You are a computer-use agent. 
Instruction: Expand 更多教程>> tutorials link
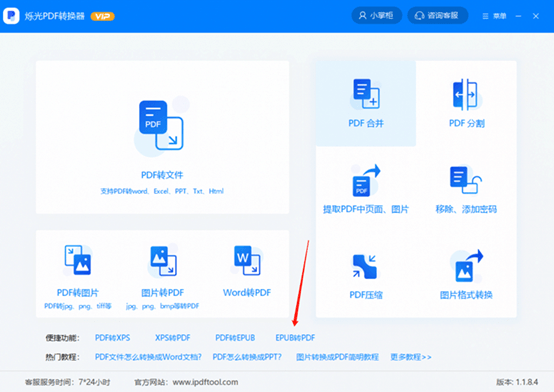point(411,357)
